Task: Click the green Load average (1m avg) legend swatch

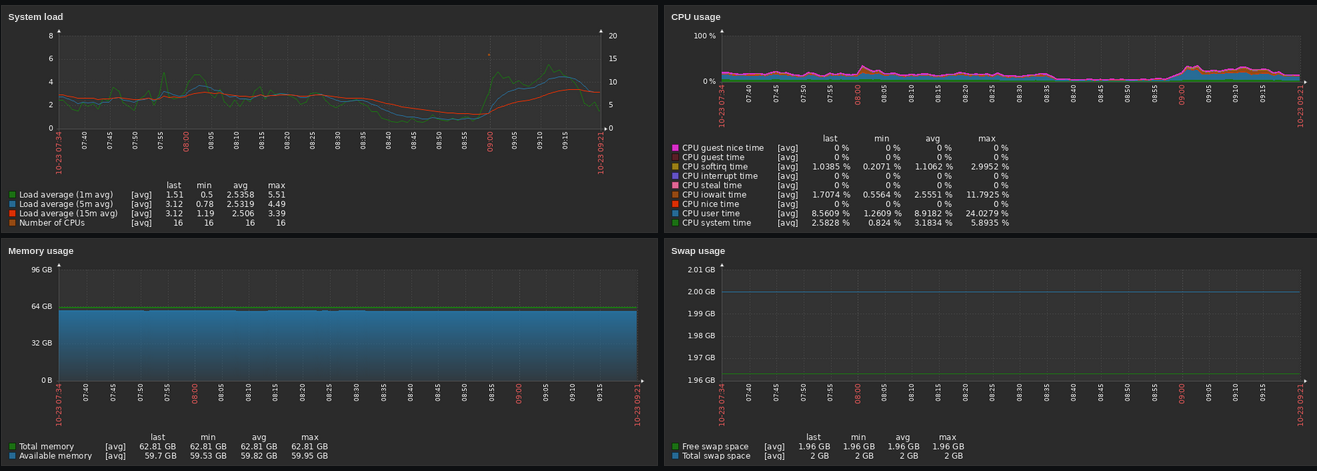Action: 12,195
